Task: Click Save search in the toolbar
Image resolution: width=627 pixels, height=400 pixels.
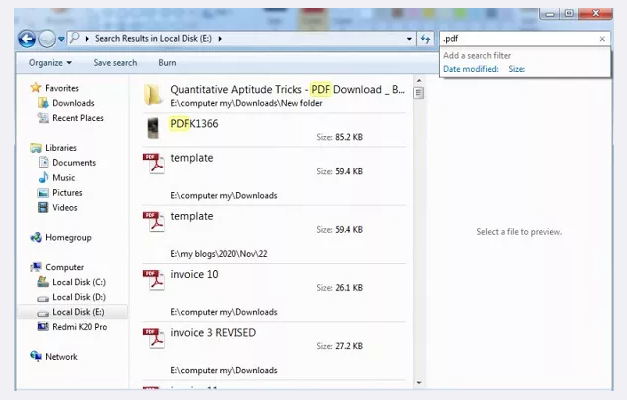Action: coord(115,63)
